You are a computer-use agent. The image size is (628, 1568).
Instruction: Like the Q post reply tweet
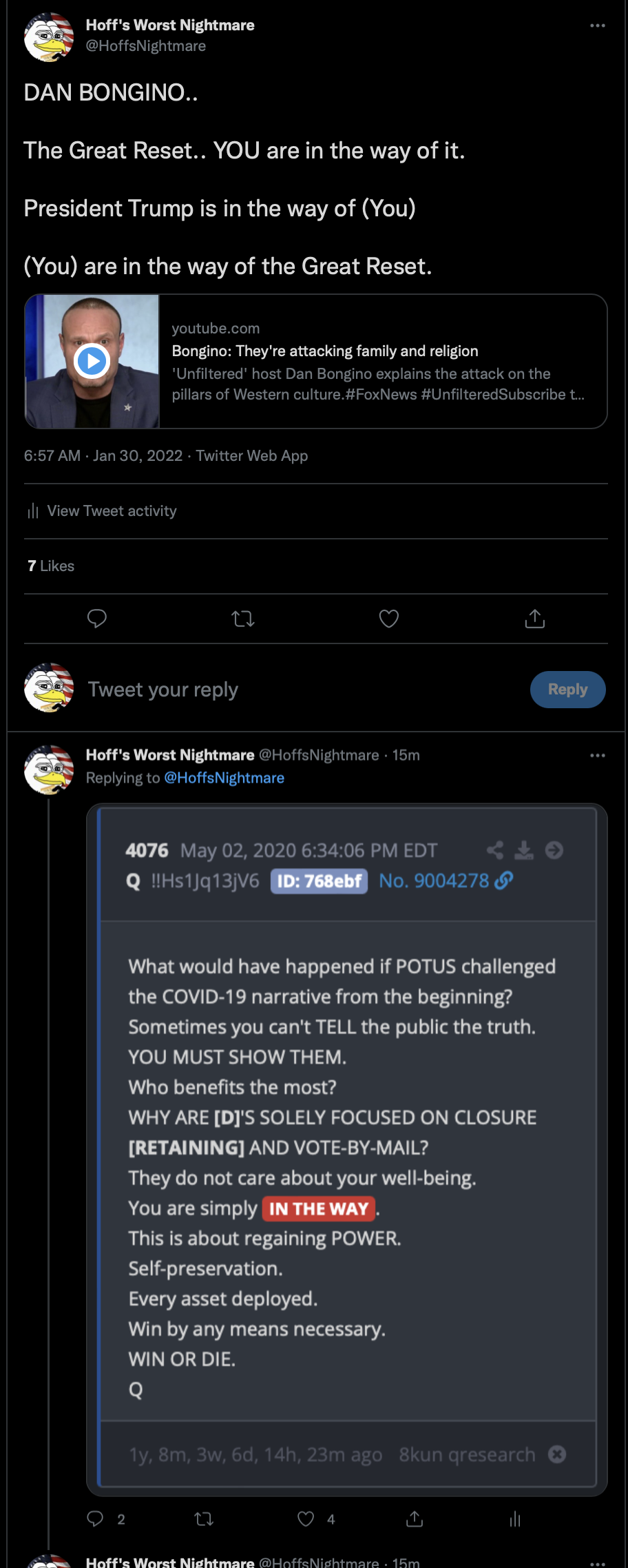(x=306, y=1519)
